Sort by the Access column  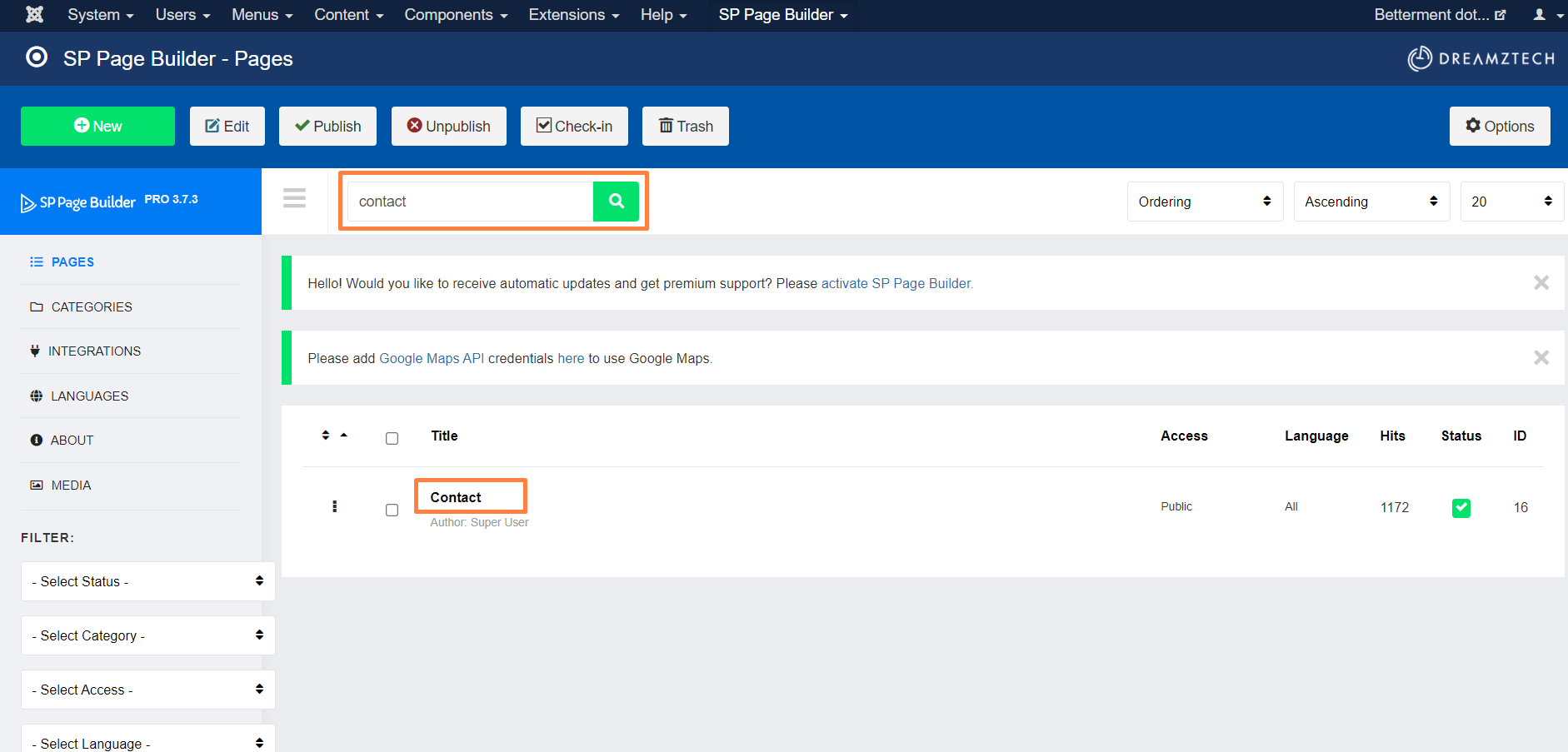pos(1184,436)
